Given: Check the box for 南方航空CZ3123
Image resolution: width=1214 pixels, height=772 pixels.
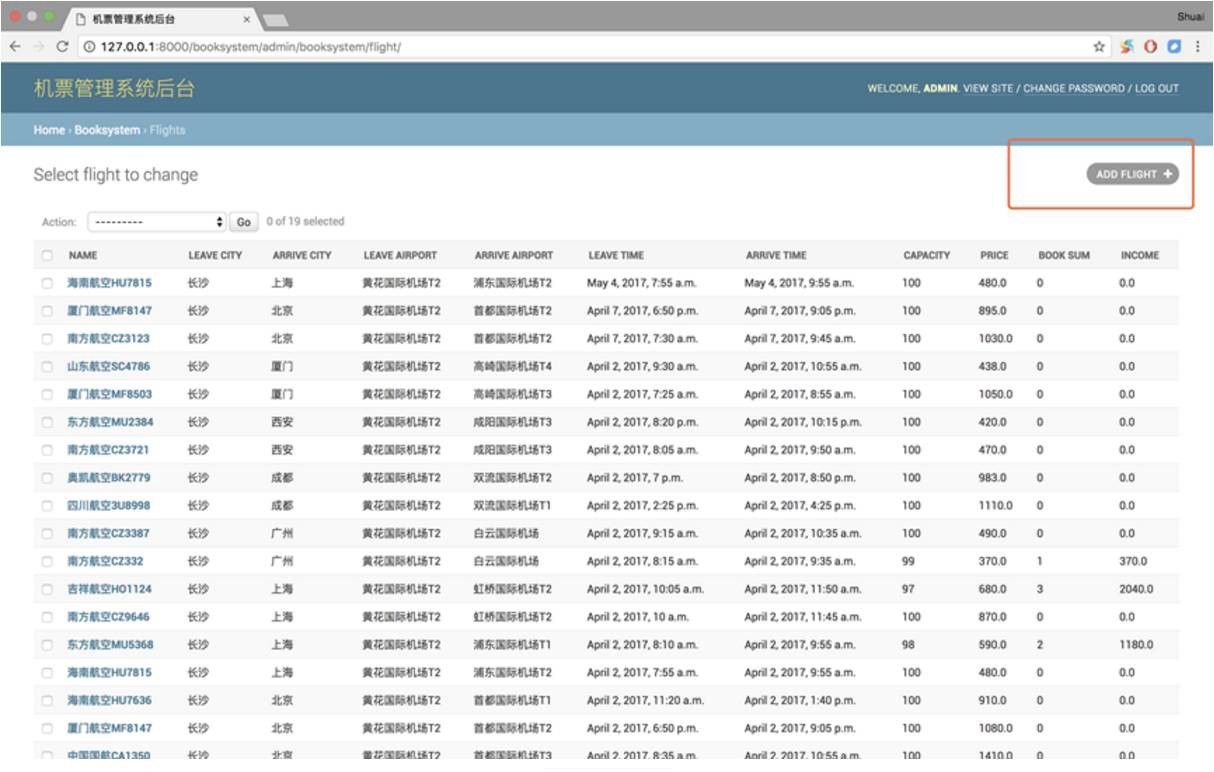Looking at the screenshot, I should (47, 339).
